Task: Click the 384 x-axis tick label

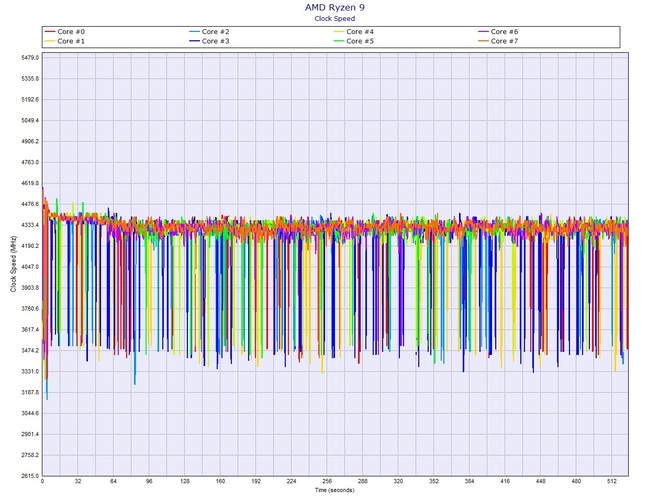Action: [469, 481]
